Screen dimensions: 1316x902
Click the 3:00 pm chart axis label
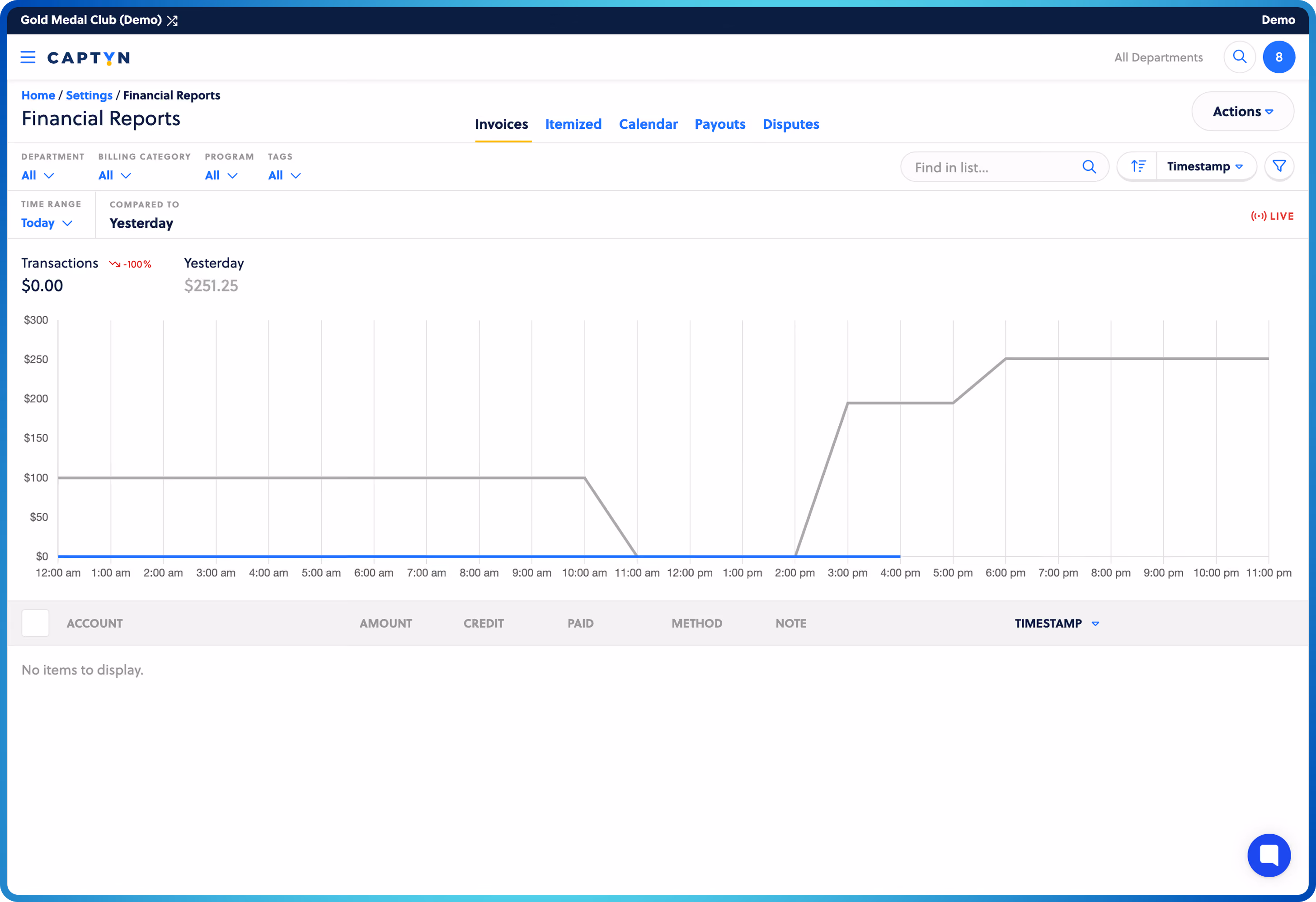pyautogui.click(x=847, y=573)
